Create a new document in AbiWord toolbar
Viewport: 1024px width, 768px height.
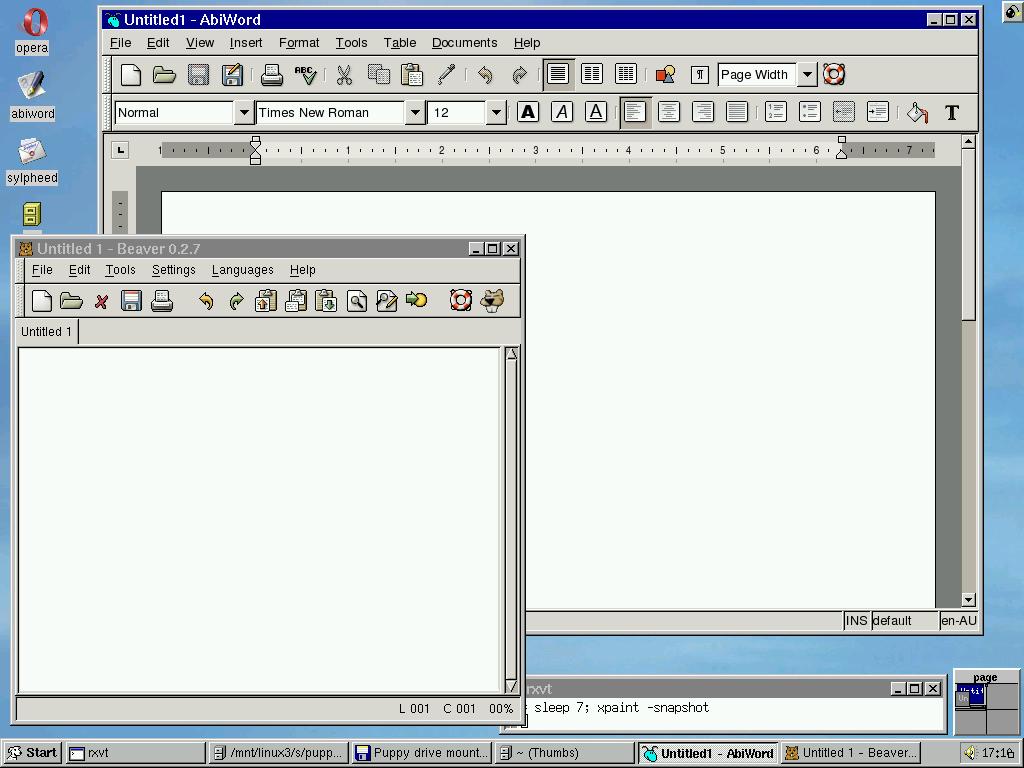click(x=131, y=74)
